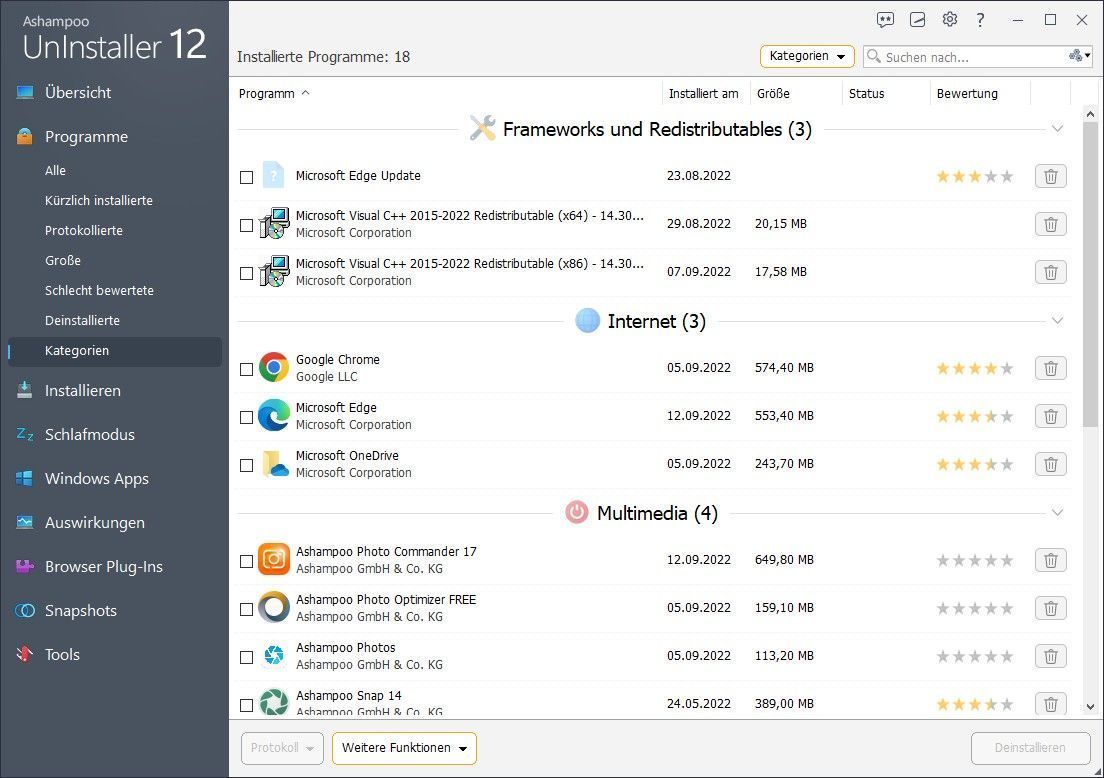This screenshot has width=1104, height=778.
Task: Sort by the Größe column header
Action: (x=773, y=93)
